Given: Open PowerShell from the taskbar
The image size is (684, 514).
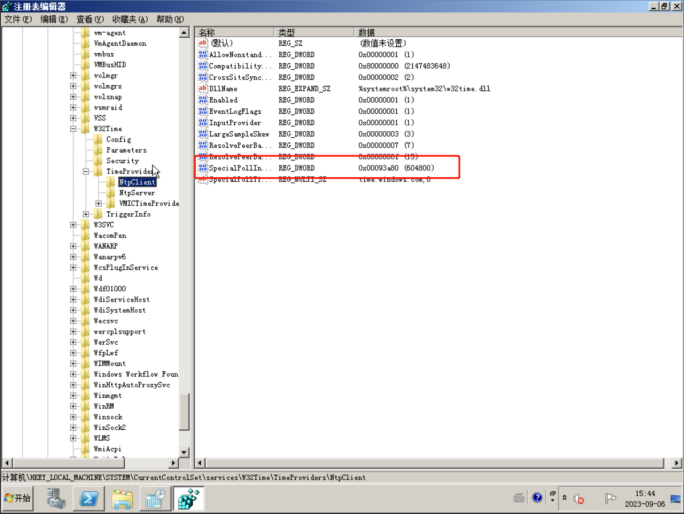Looking at the screenshot, I should coord(89,497).
